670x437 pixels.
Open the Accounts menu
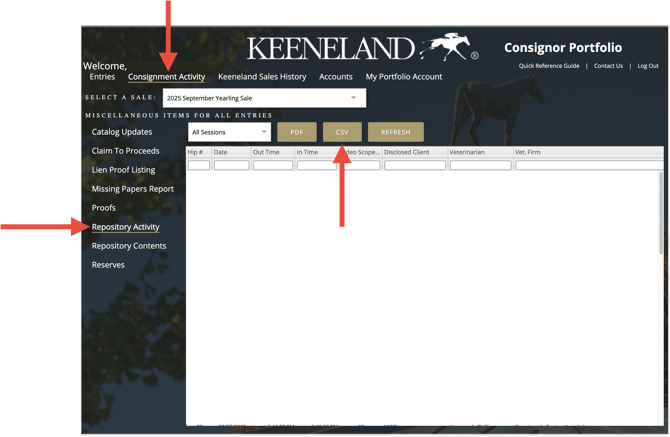click(336, 77)
